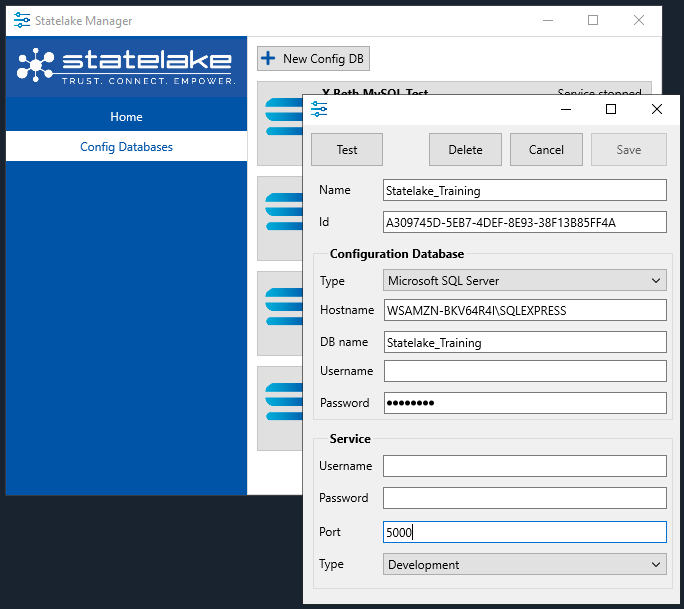Click the DB name input field
This screenshot has width=684, height=609.
pos(525,342)
